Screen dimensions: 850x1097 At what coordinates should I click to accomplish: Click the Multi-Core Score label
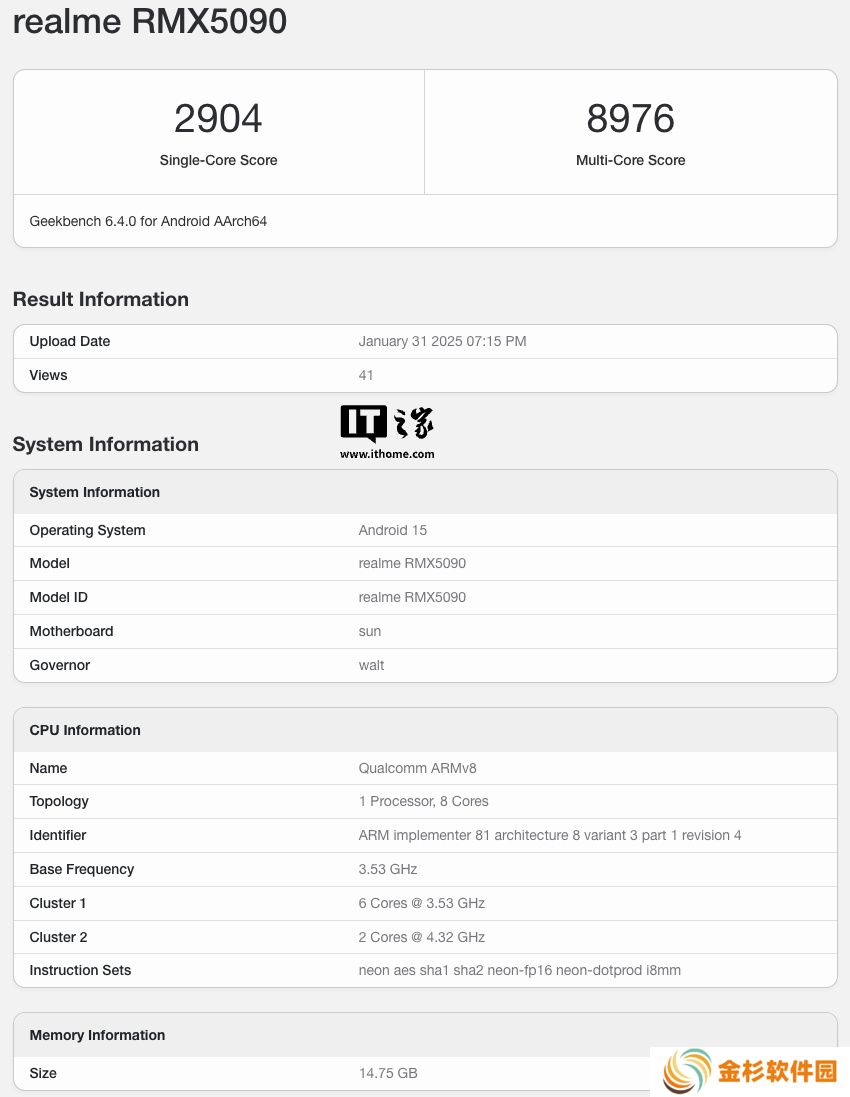point(630,160)
